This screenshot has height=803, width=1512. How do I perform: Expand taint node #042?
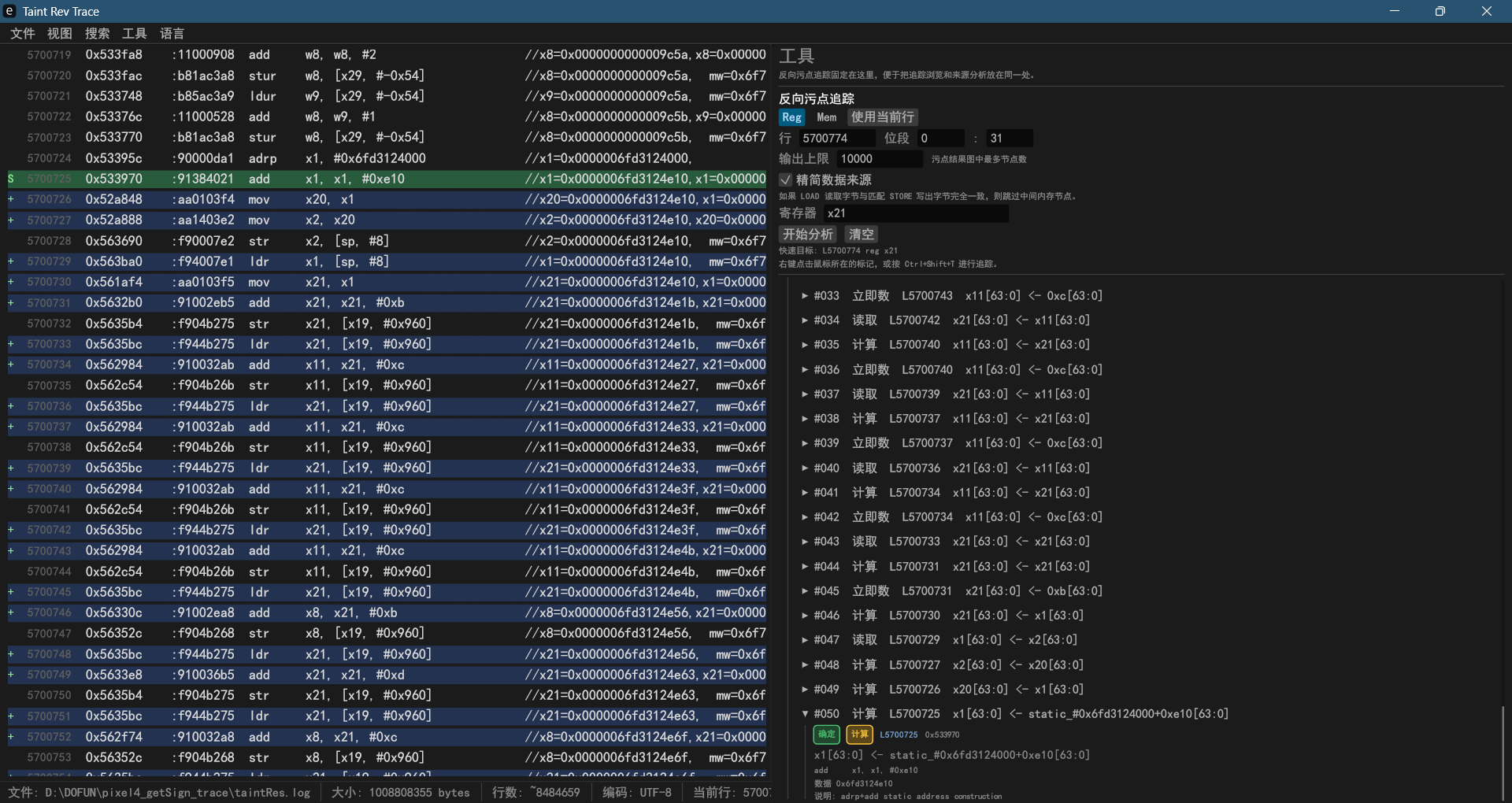tap(805, 517)
